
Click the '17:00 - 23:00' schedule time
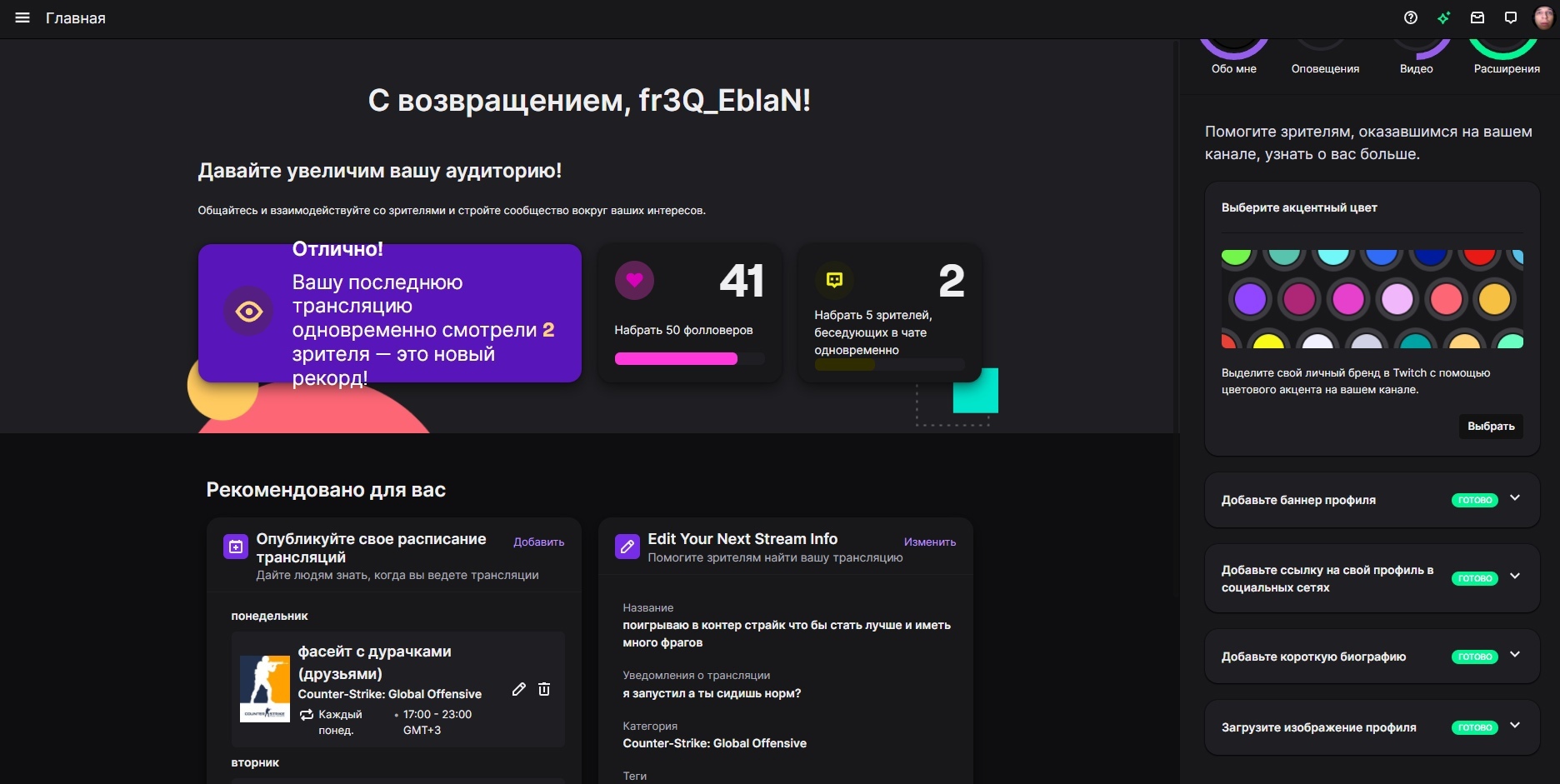point(437,714)
